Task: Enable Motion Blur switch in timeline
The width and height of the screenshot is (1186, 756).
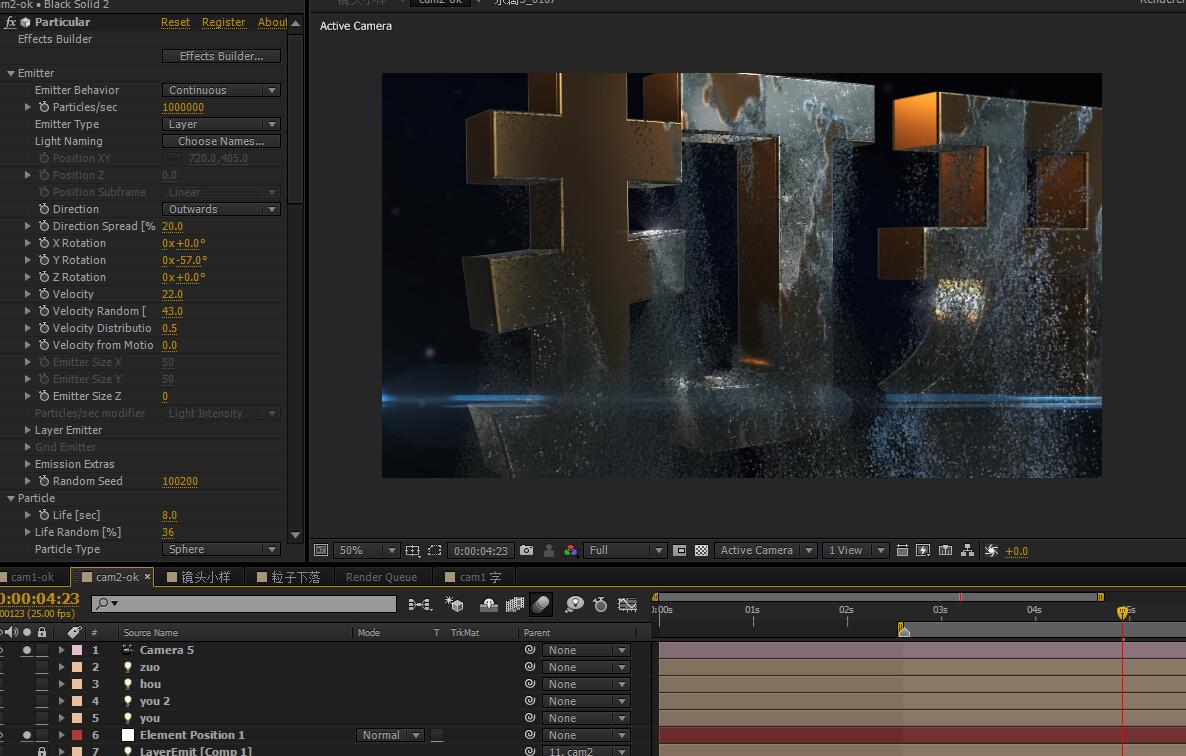Action: click(x=540, y=604)
